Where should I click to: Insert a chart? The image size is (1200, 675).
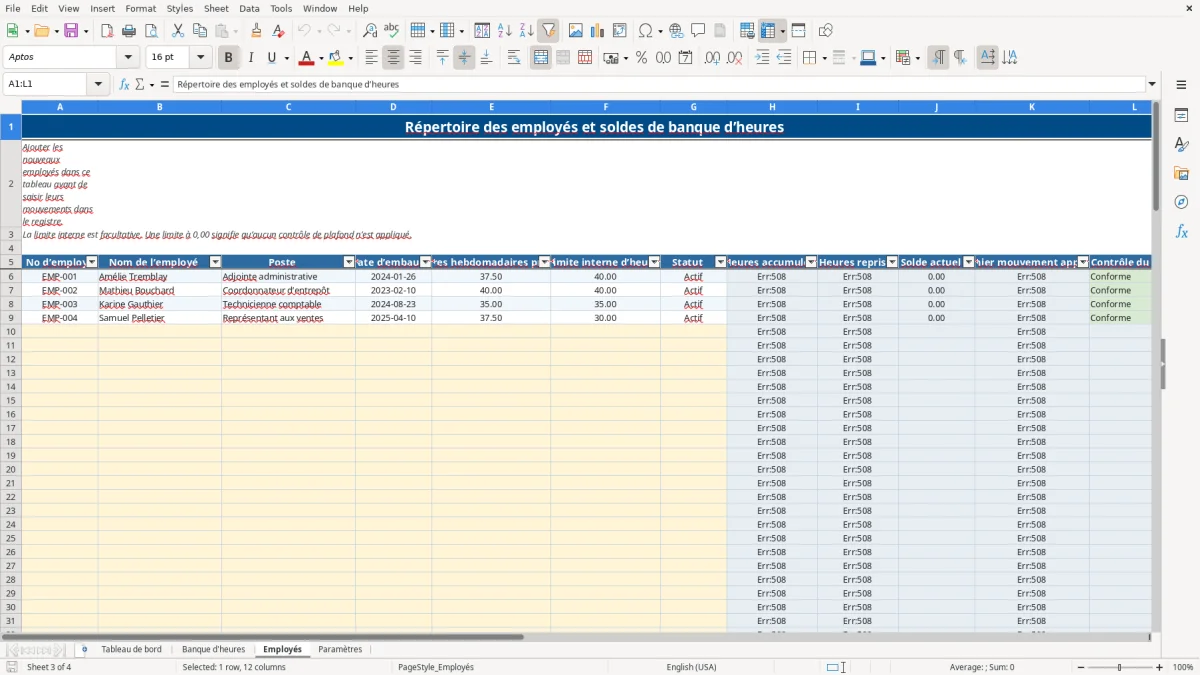[x=598, y=31]
